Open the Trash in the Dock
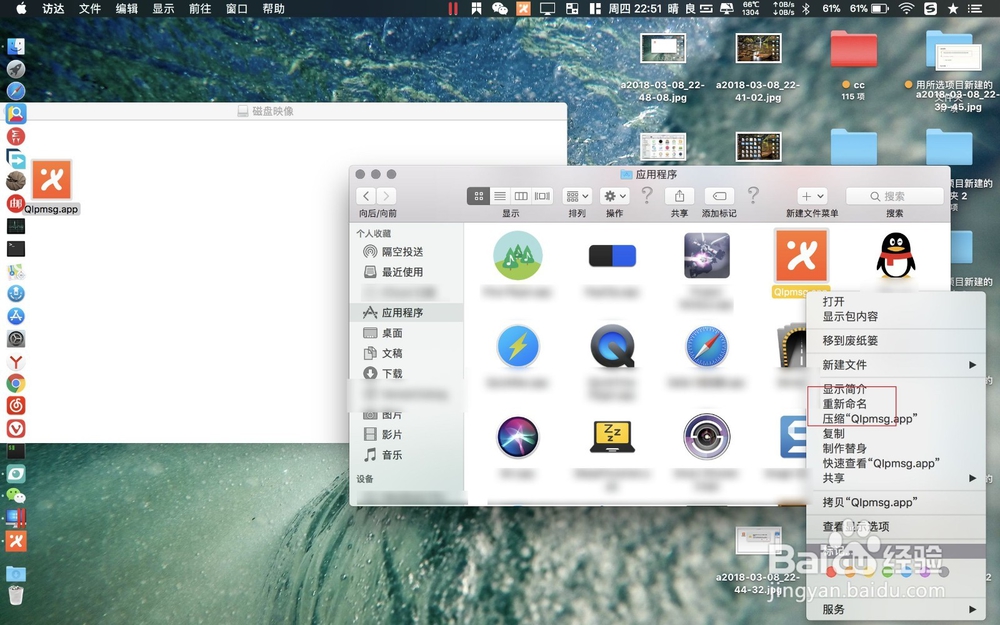Image resolution: width=1000 pixels, height=625 pixels. (16, 595)
